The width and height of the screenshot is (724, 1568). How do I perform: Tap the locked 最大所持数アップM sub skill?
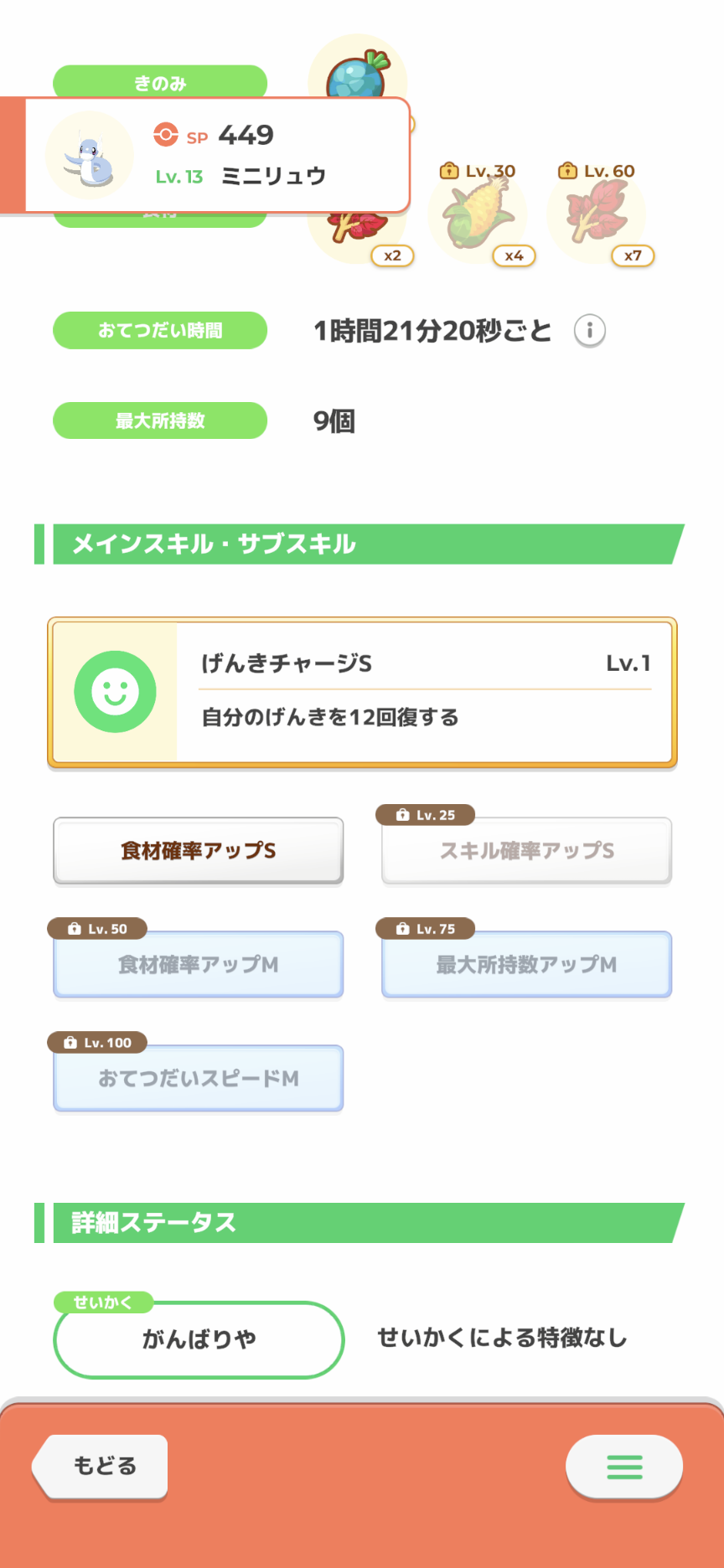[526, 965]
